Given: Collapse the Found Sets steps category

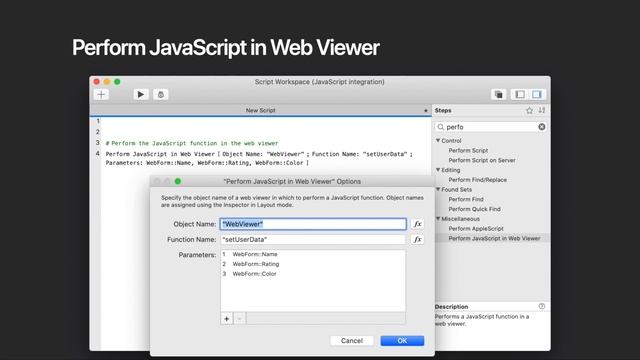Looking at the screenshot, I should click(438, 189).
